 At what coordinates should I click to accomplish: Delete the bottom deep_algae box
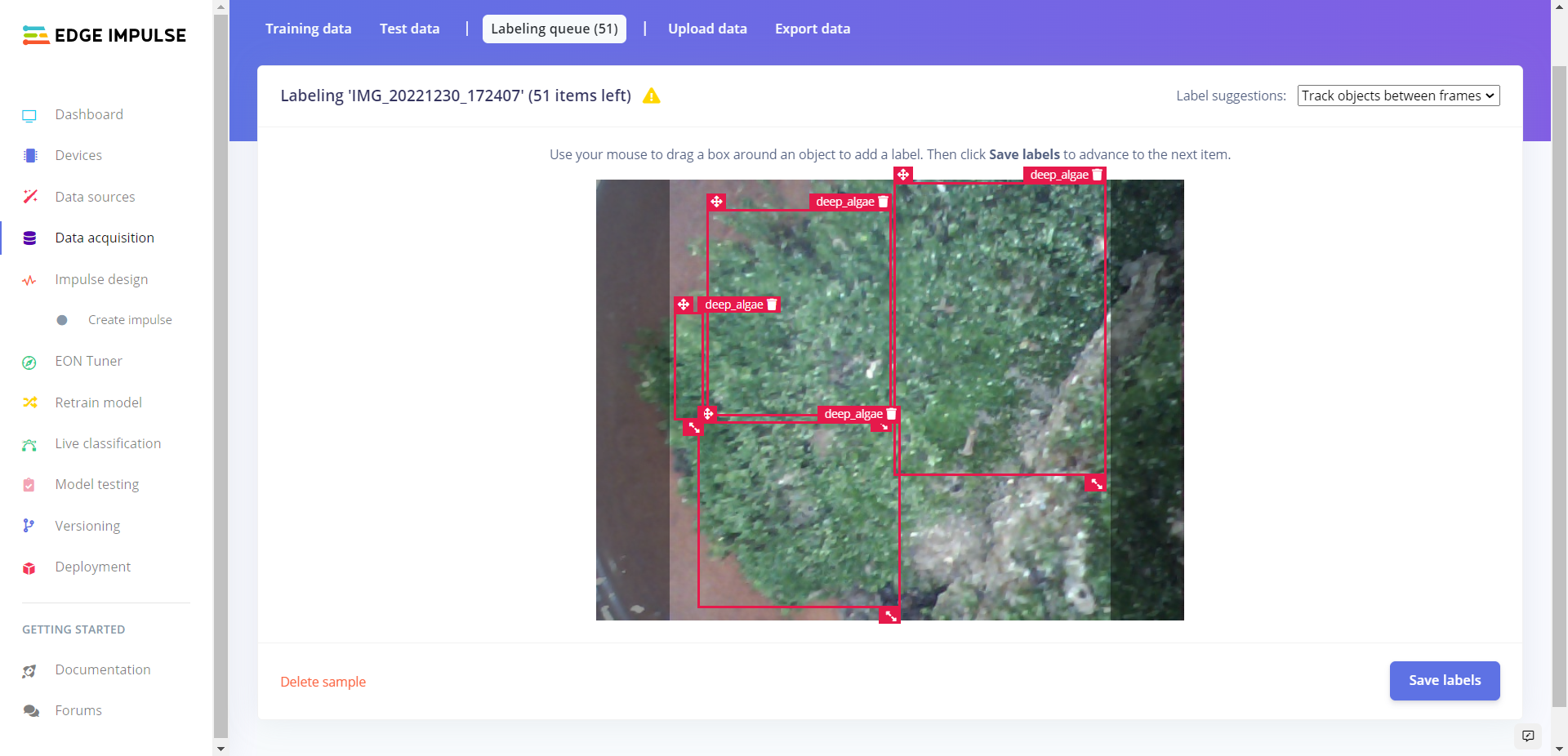(x=891, y=414)
